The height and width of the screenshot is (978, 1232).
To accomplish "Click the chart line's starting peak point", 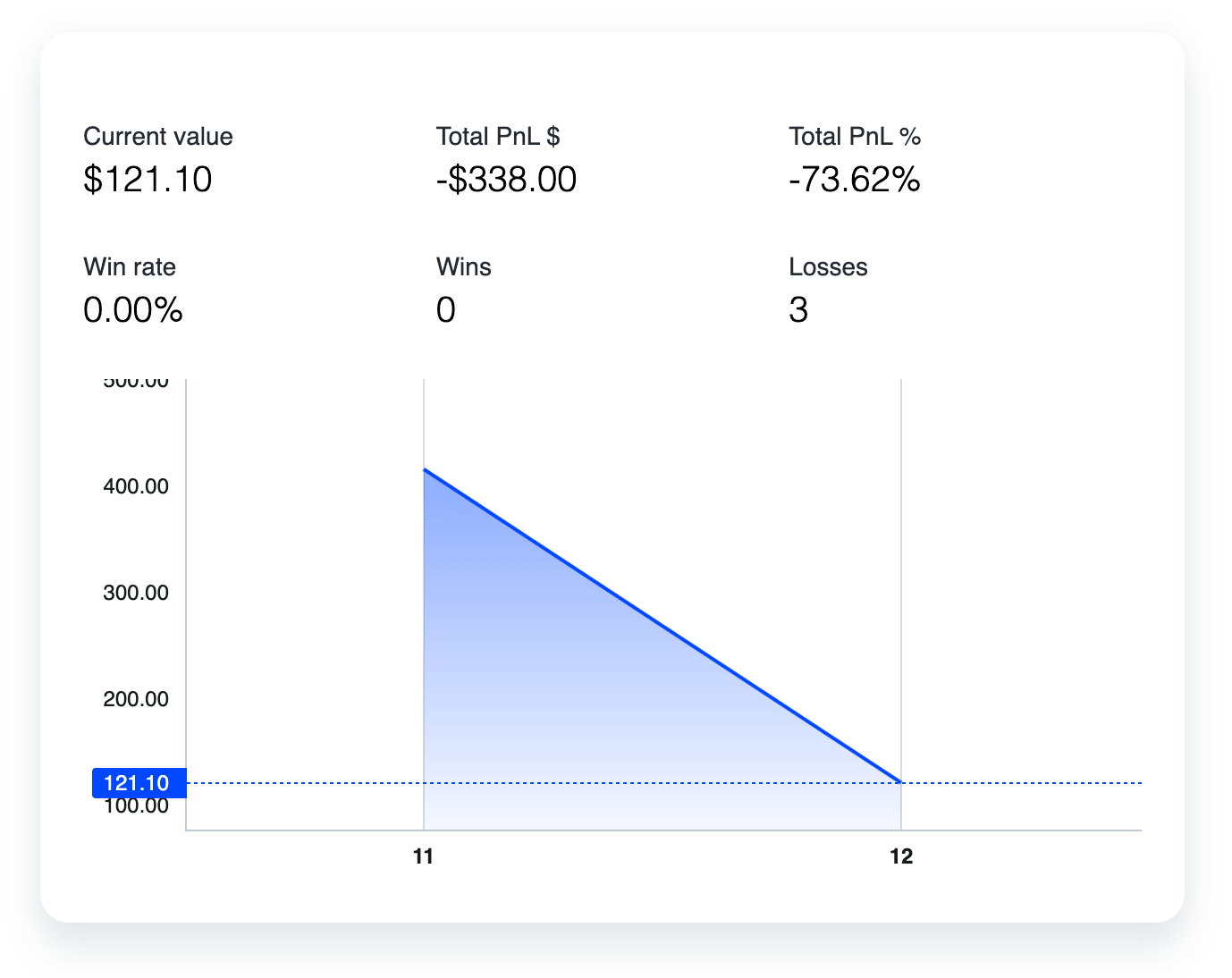I will pyautogui.click(x=425, y=469).
